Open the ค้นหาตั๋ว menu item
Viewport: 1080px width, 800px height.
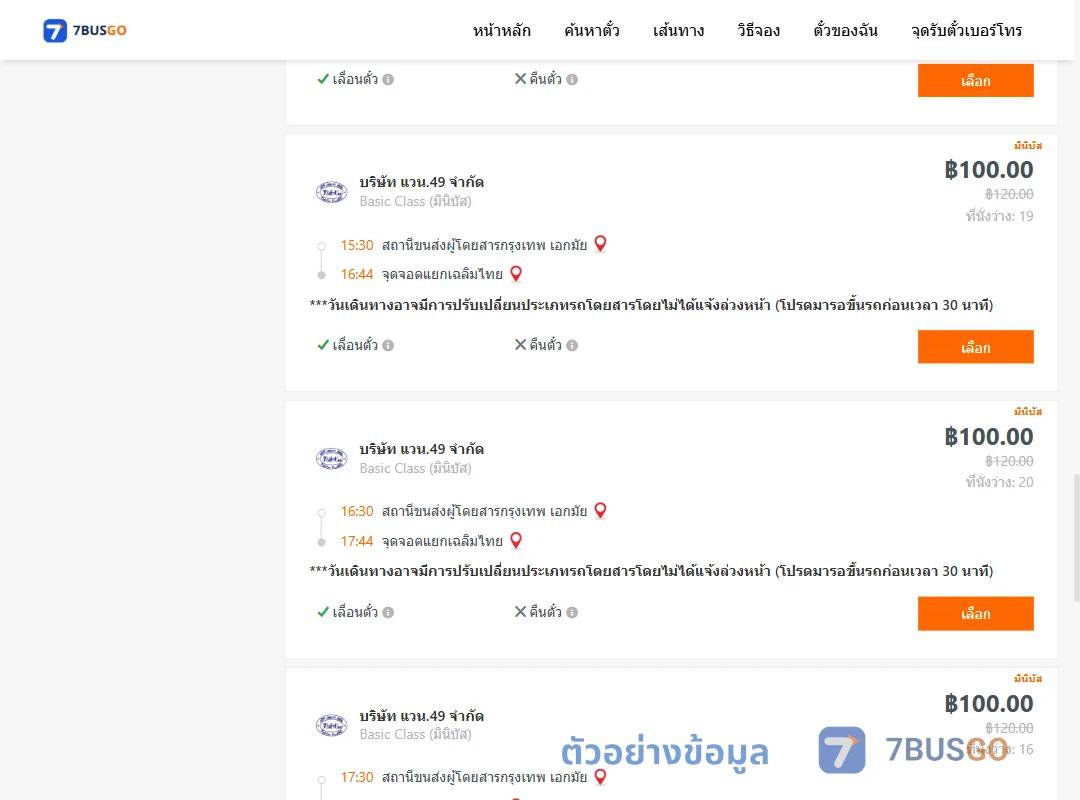click(x=592, y=30)
